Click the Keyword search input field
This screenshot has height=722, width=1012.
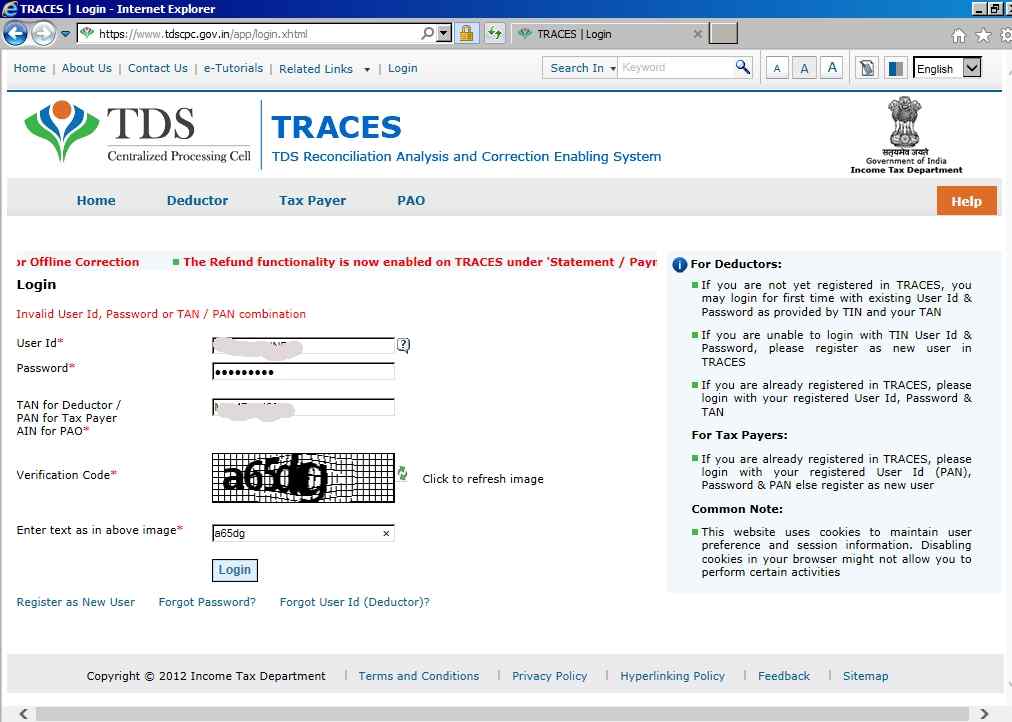676,67
